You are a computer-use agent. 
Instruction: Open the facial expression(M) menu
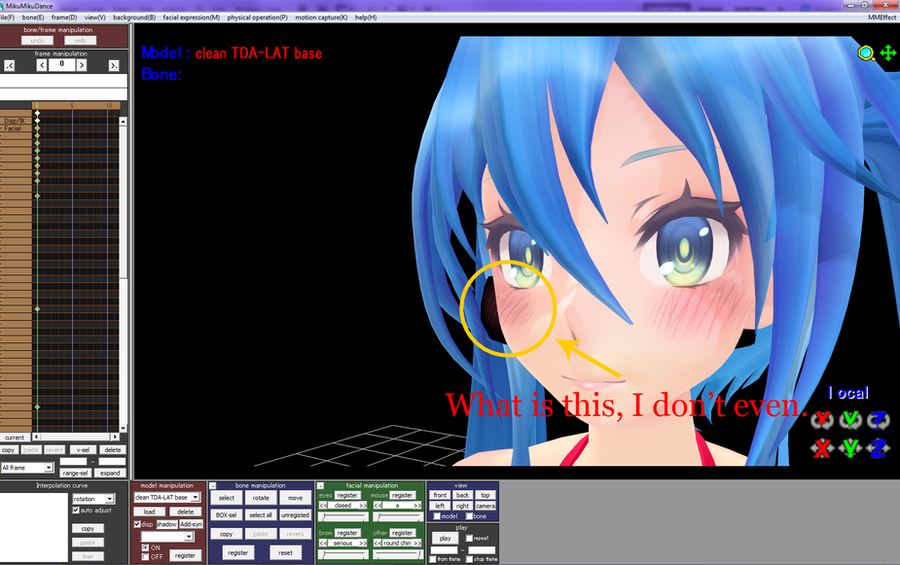click(191, 18)
